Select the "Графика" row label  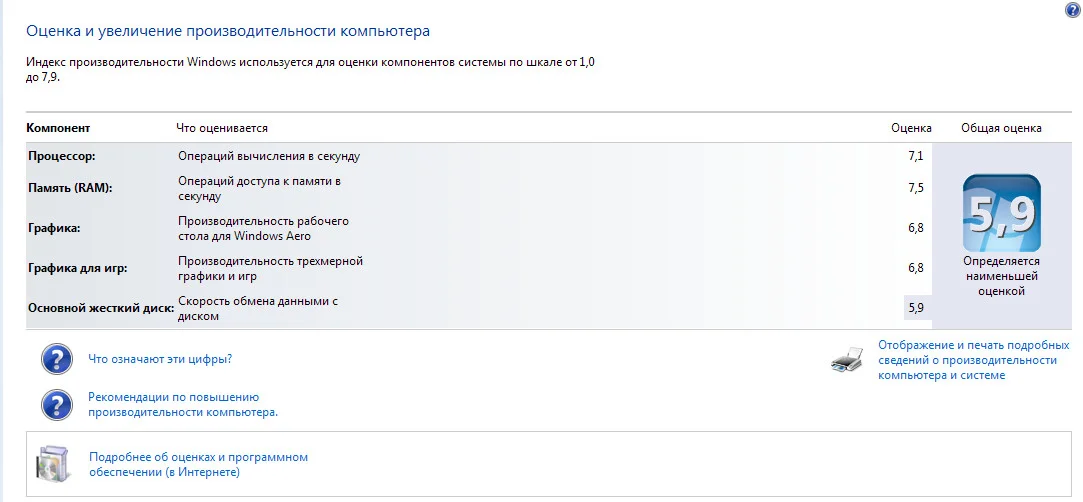tap(55, 228)
